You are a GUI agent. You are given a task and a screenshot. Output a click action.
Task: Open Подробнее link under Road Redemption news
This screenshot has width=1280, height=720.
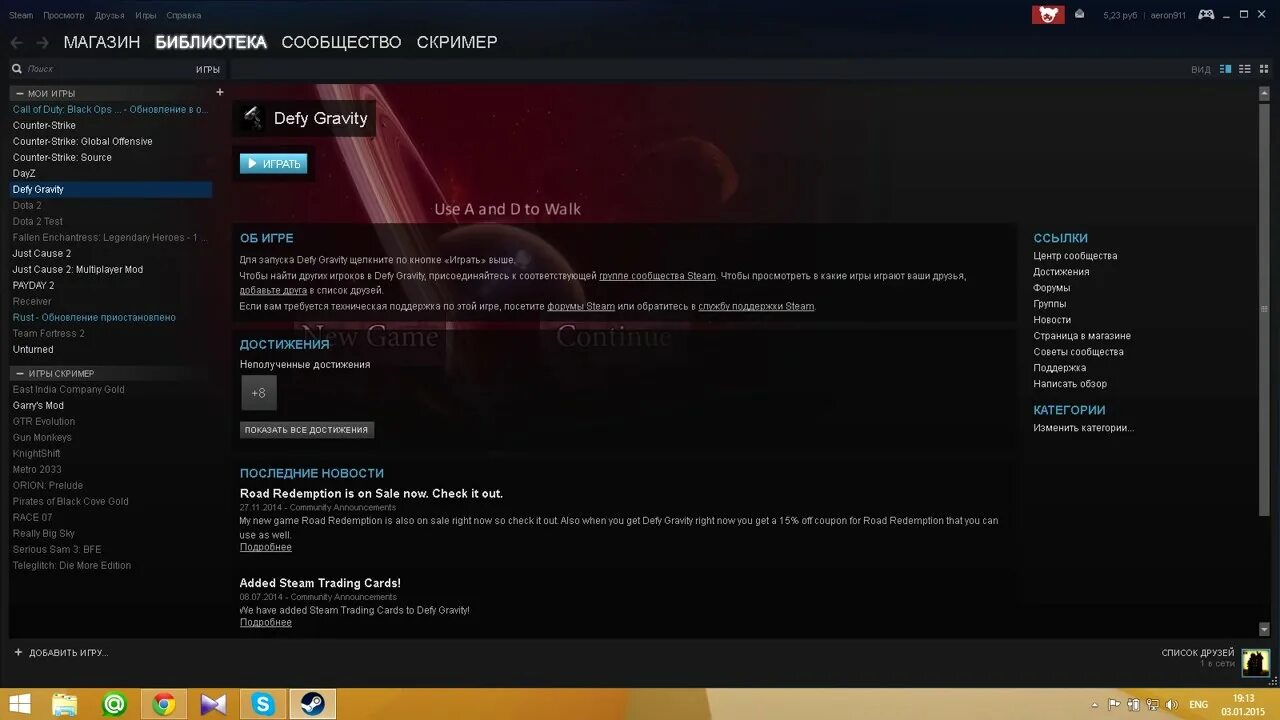click(266, 547)
